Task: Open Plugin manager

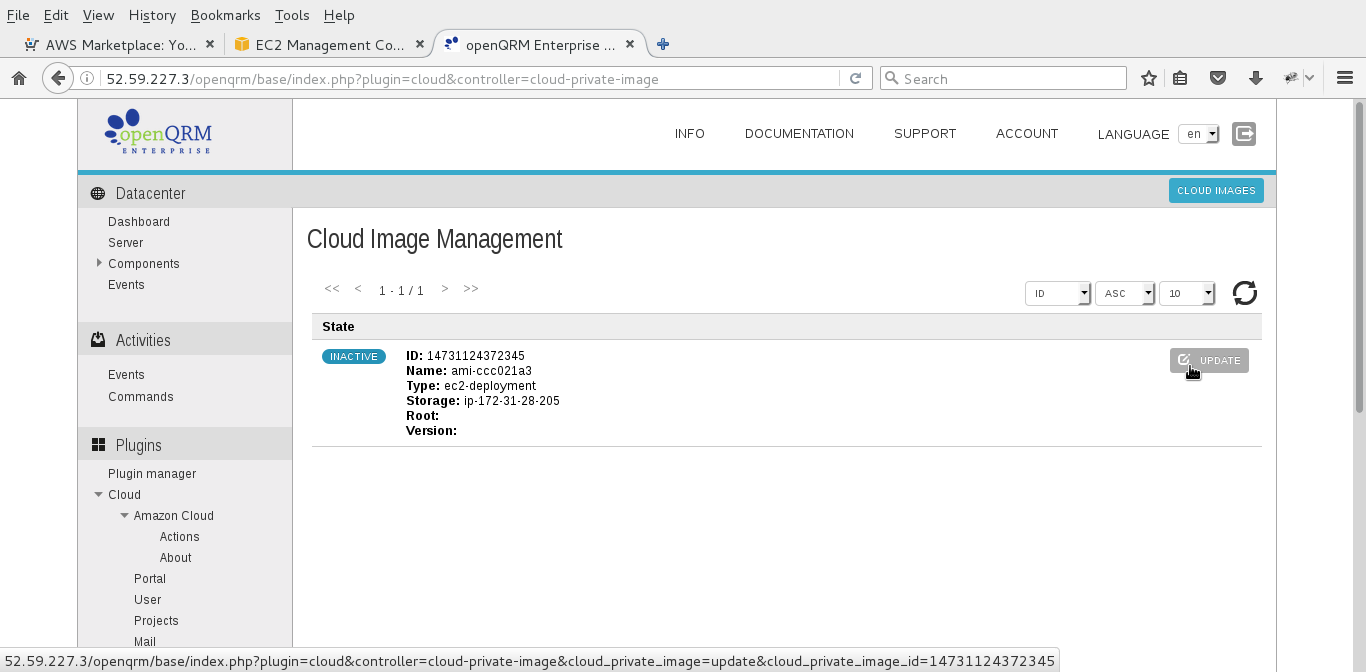Action: [152, 473]
